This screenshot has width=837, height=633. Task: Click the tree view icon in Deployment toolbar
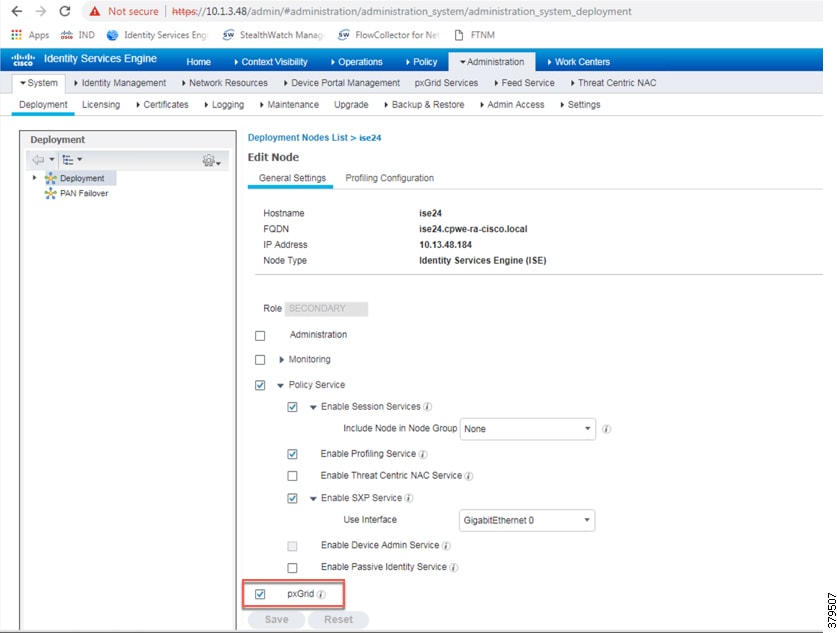(x=68, y=160)
